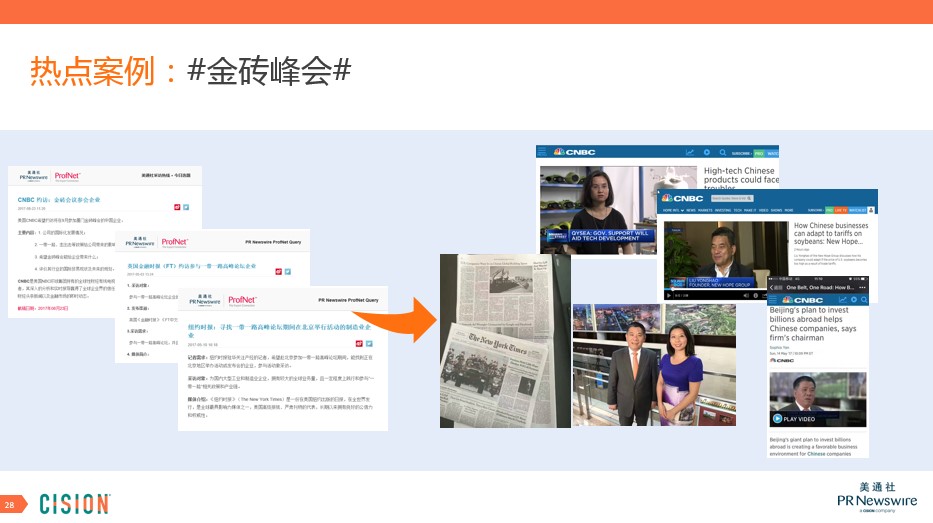Click blue Twitter share icon on FT query
Image resolution: width=933 pixels, height=523 pixels.
coord(288,272)
